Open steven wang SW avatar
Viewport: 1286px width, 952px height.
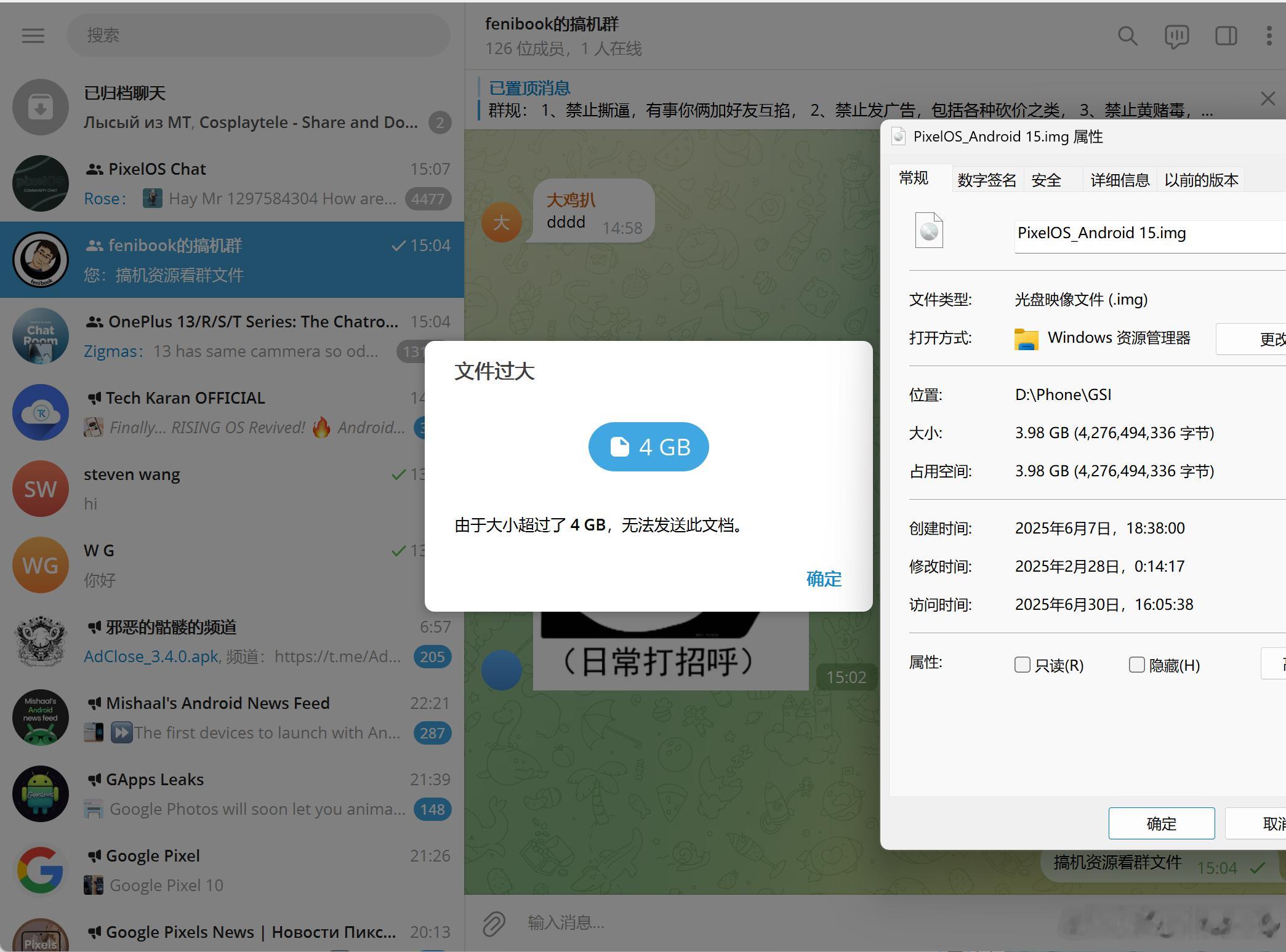click(41, 489)
